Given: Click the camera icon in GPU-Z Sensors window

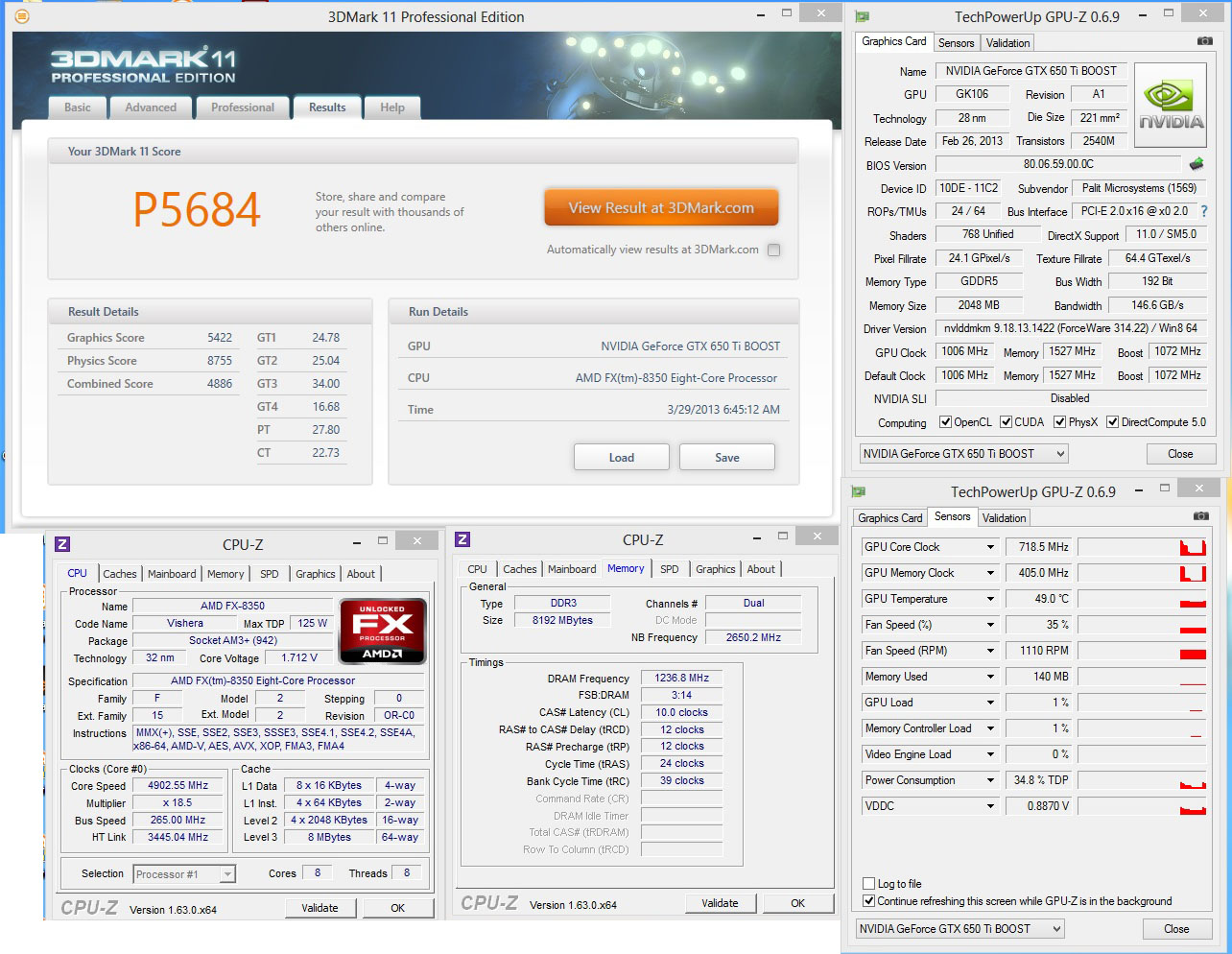Looking at the screenshot, I should 1200,516.
